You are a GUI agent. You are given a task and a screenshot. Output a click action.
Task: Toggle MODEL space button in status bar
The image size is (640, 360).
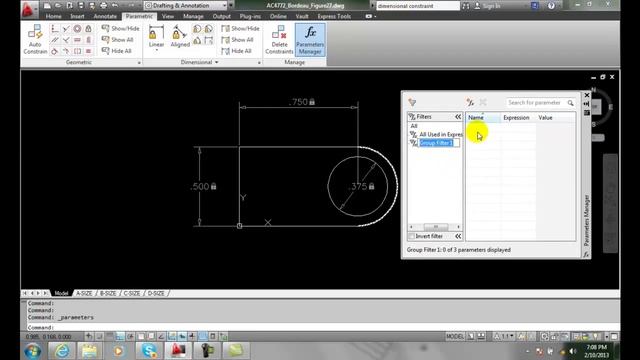(455, 336)
